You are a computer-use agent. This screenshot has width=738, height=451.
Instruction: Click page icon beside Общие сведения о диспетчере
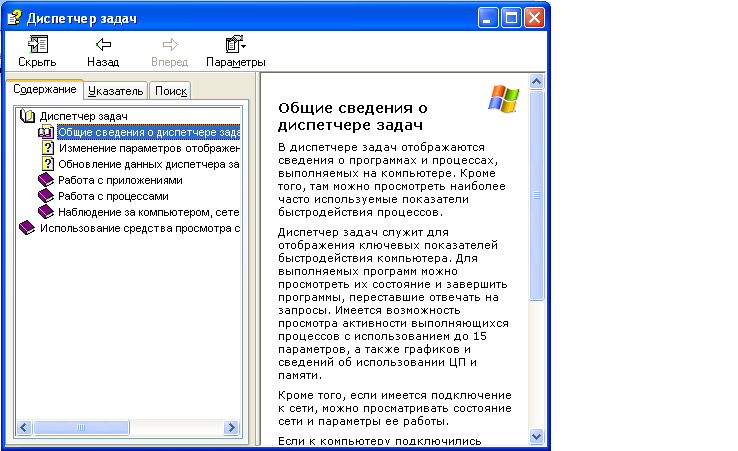point(46,132)
